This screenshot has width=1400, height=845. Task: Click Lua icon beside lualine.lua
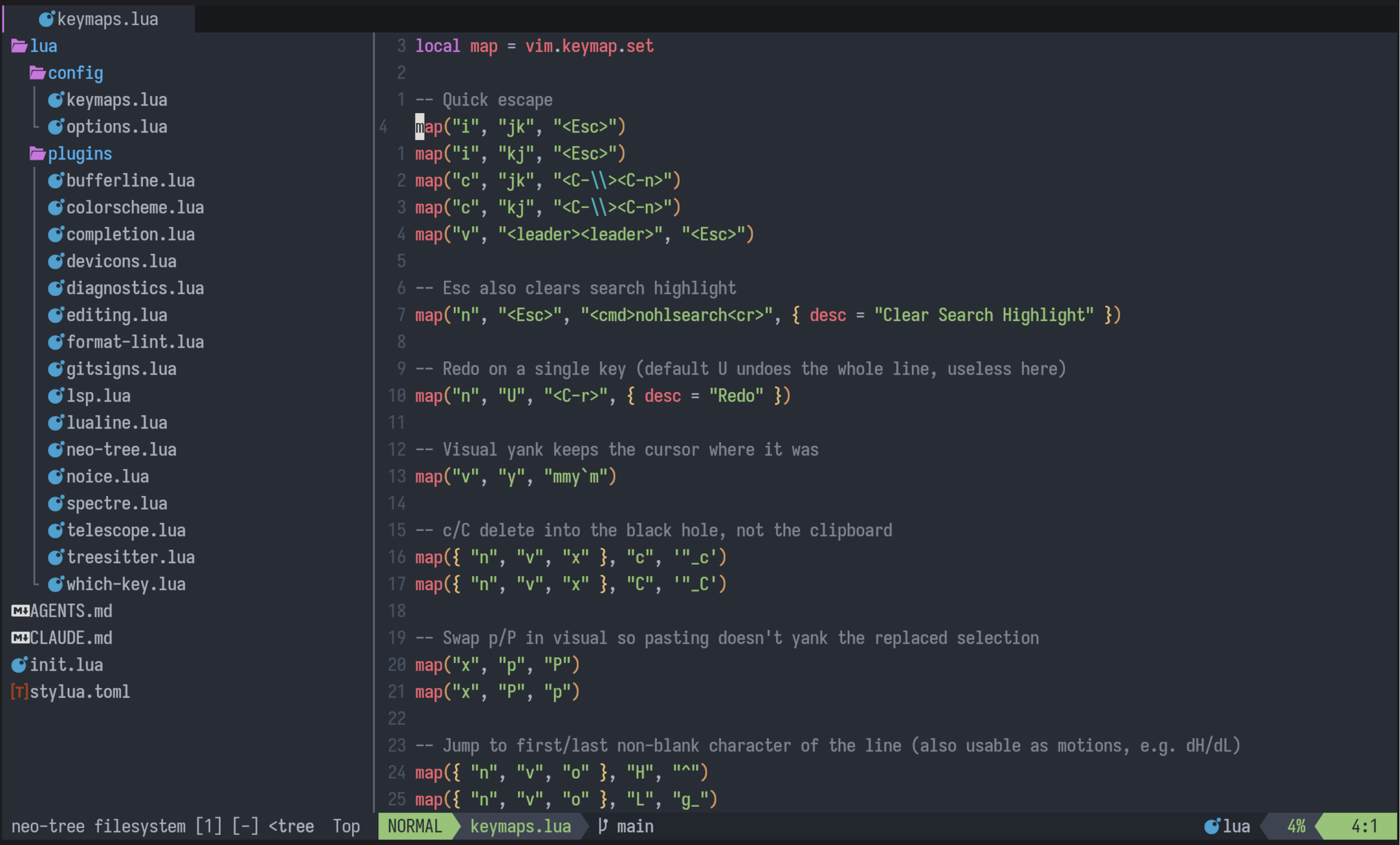coord(56,422)
